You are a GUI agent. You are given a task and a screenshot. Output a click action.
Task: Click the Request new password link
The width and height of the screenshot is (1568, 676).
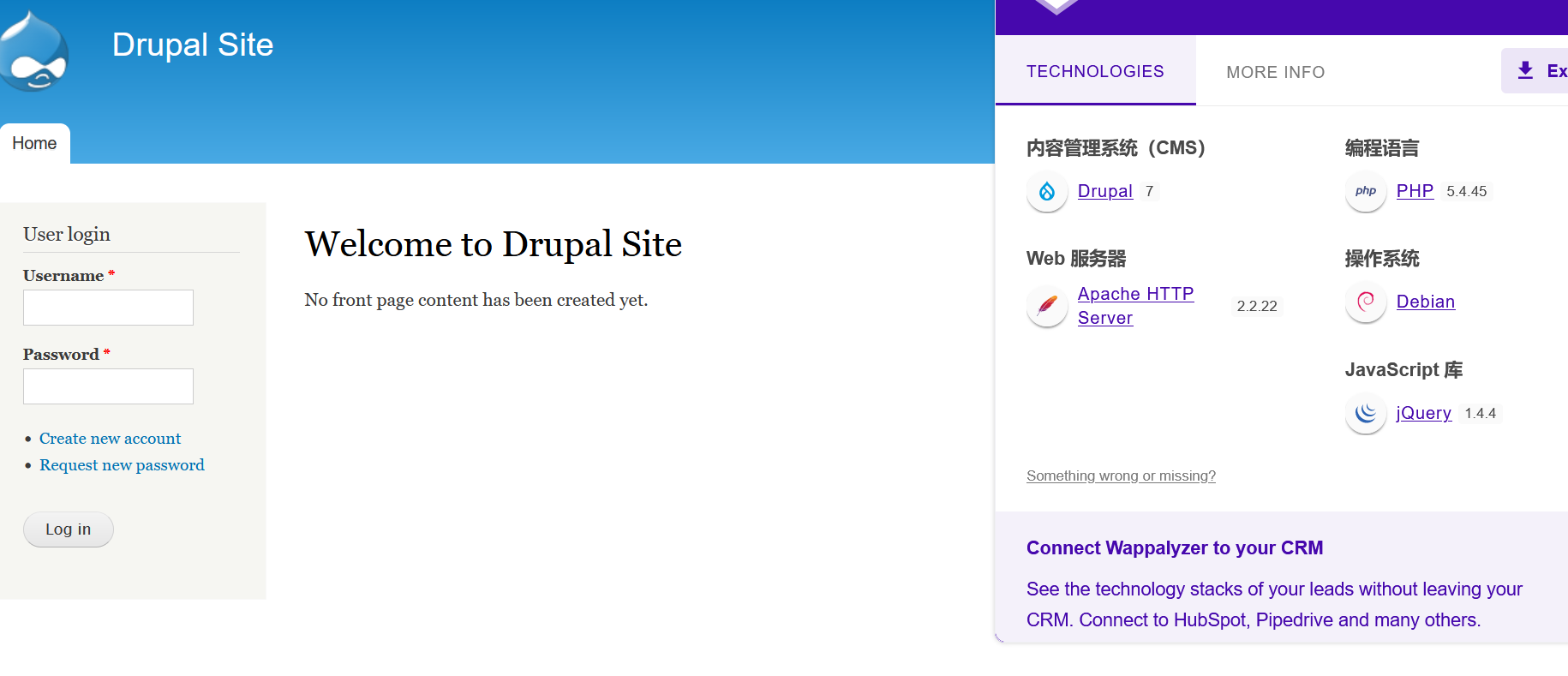coord(122,465)
